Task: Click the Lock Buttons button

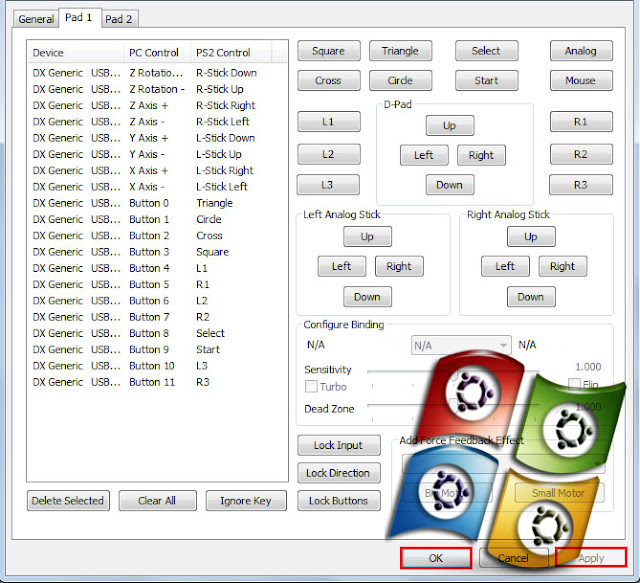Action: pos(339,501)
